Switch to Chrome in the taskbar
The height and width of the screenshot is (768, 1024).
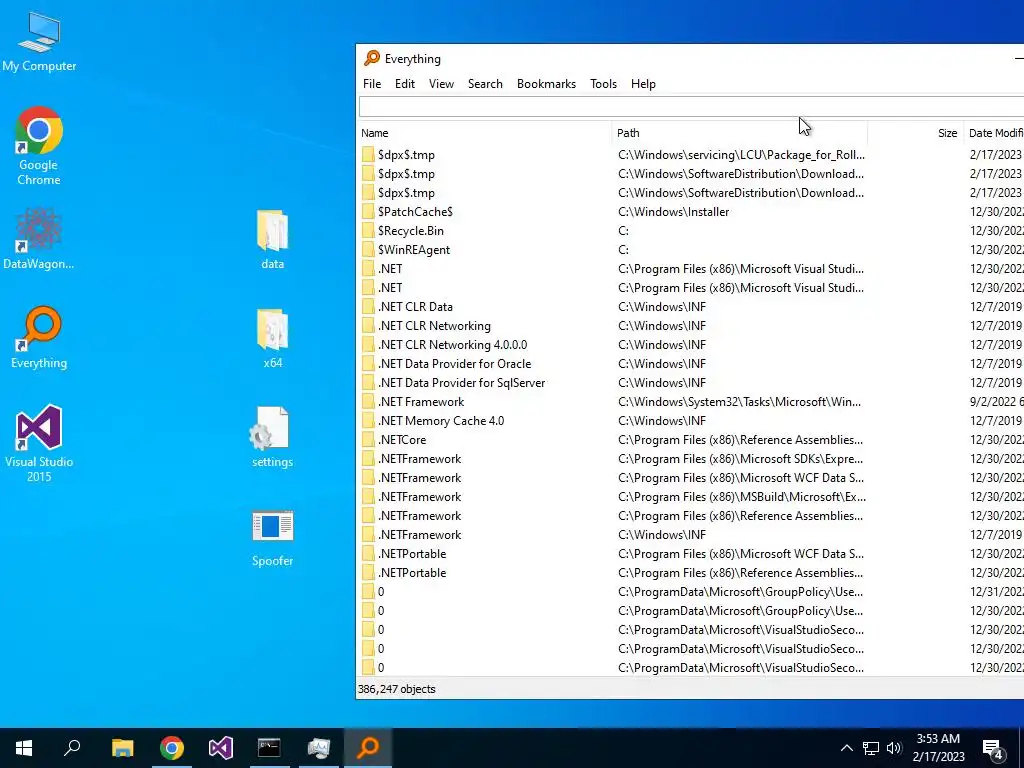tap(172, 748)
